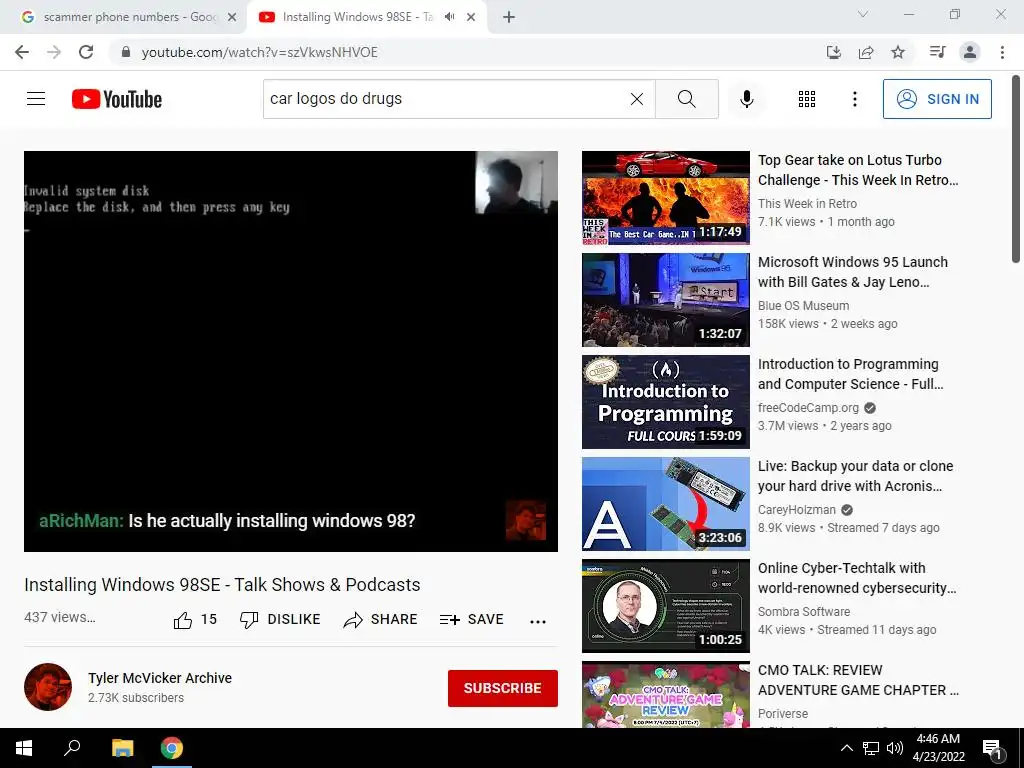This screenshot has height=768, width=1024.
Task: View site information lock icon
Action: pos(126,52)
